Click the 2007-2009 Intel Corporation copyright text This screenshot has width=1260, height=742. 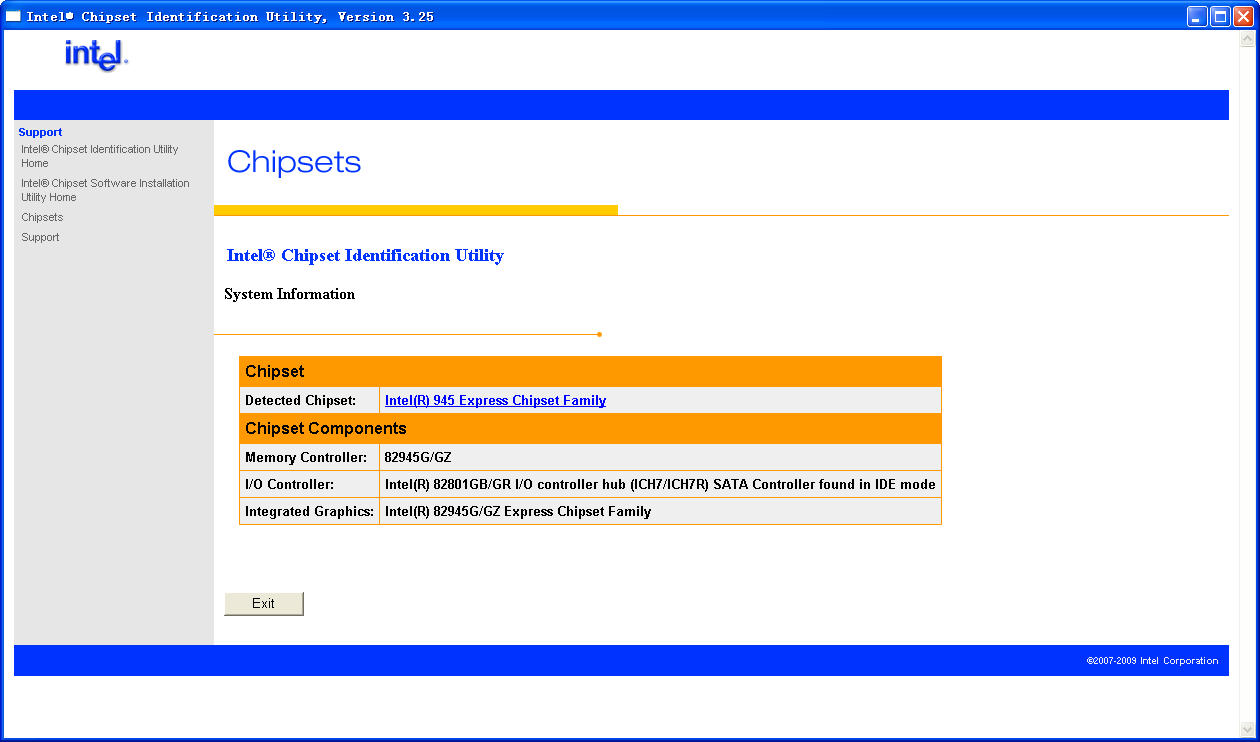(1152, 661)
